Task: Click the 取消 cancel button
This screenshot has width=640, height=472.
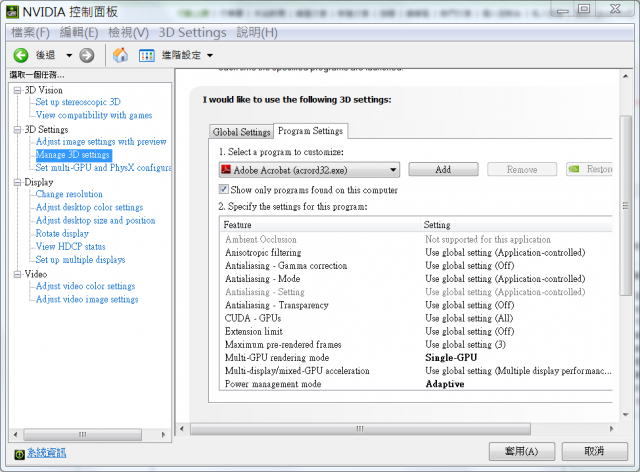Action: 594,451
